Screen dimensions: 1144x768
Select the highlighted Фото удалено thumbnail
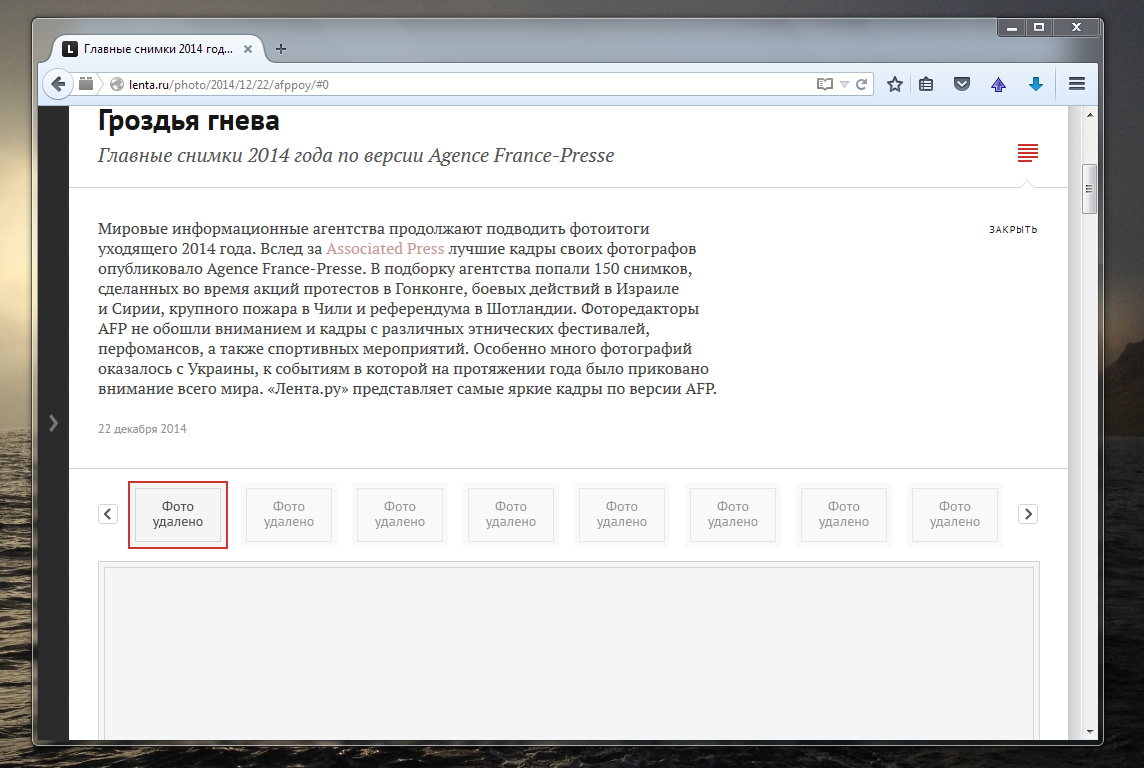point(177,515)
